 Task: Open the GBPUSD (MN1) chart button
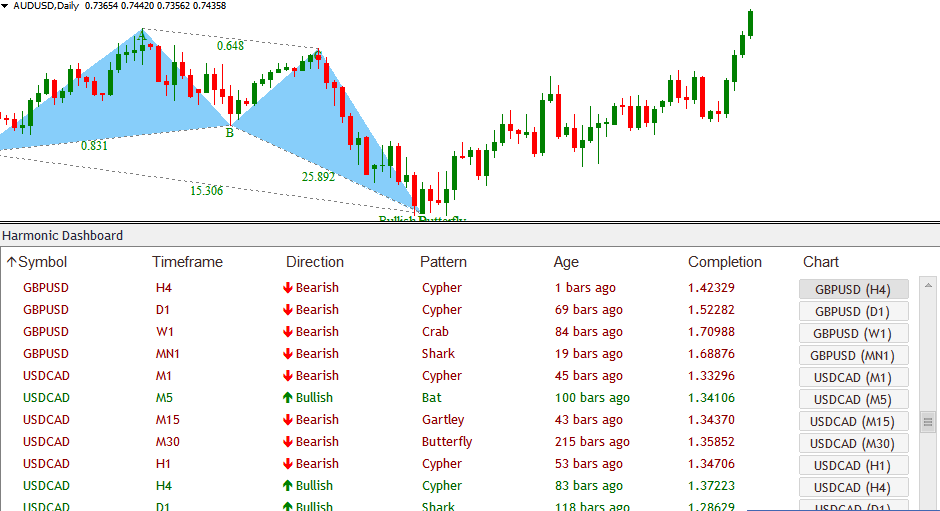click(x=853, y=355)
